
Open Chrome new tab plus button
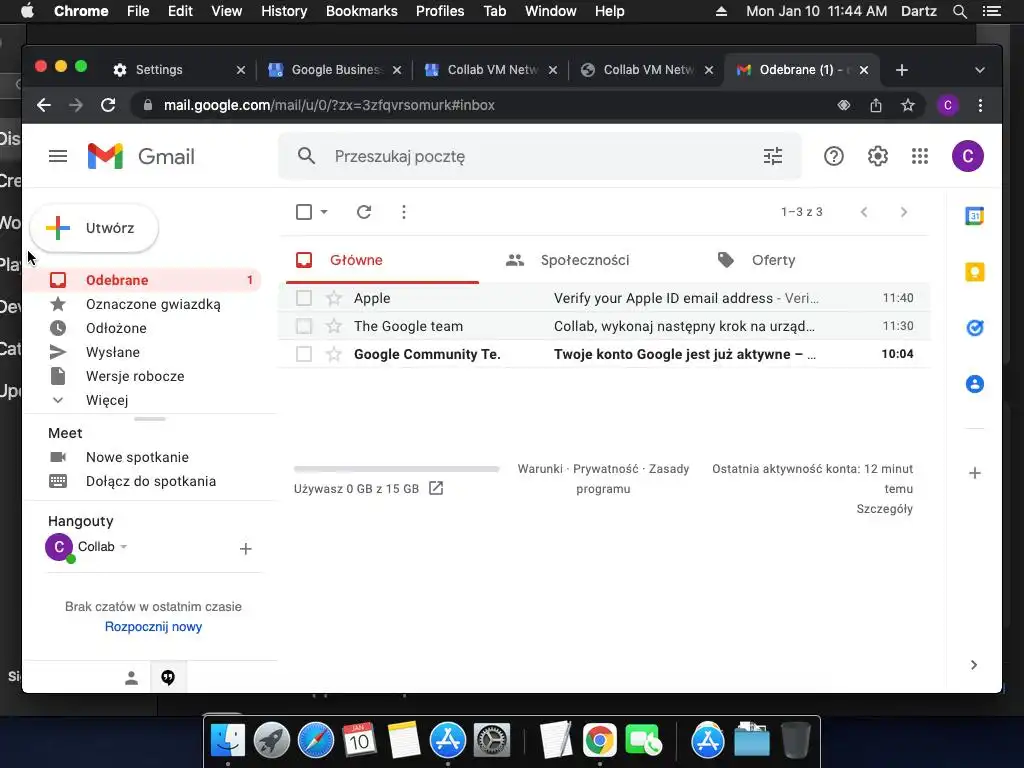tap(901, 70)
